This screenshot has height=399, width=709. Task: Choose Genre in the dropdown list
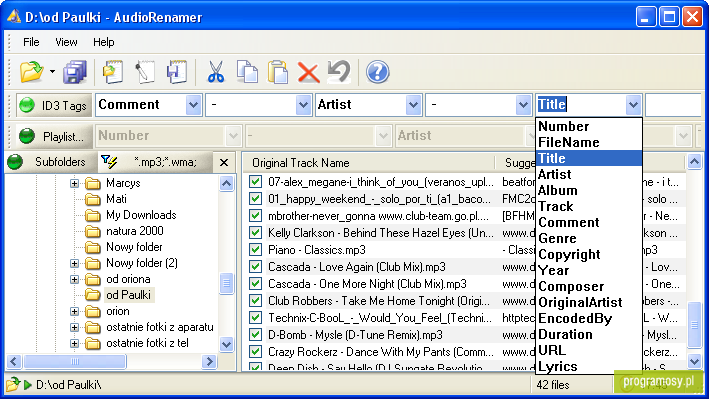[589, 238]
